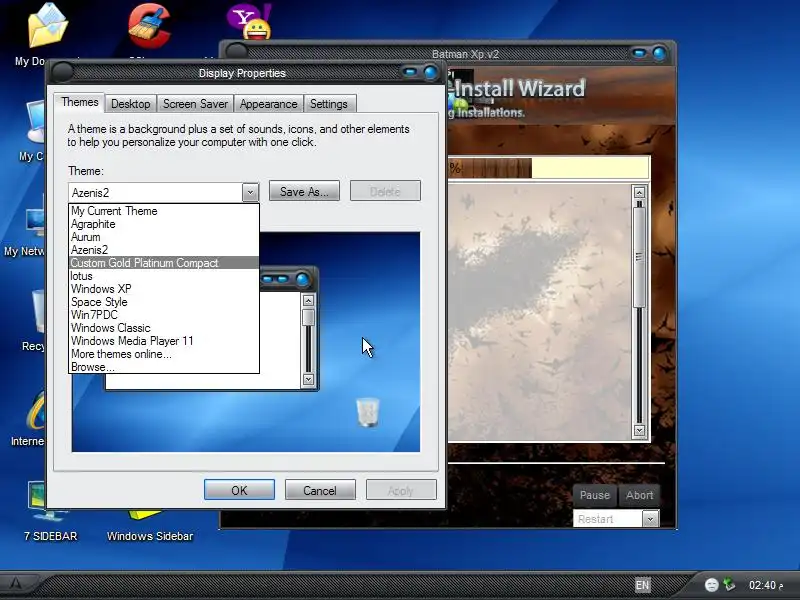The image size is (800, 600).
Task: Close the Display Properties window
Action: click(x=431, y=72)
